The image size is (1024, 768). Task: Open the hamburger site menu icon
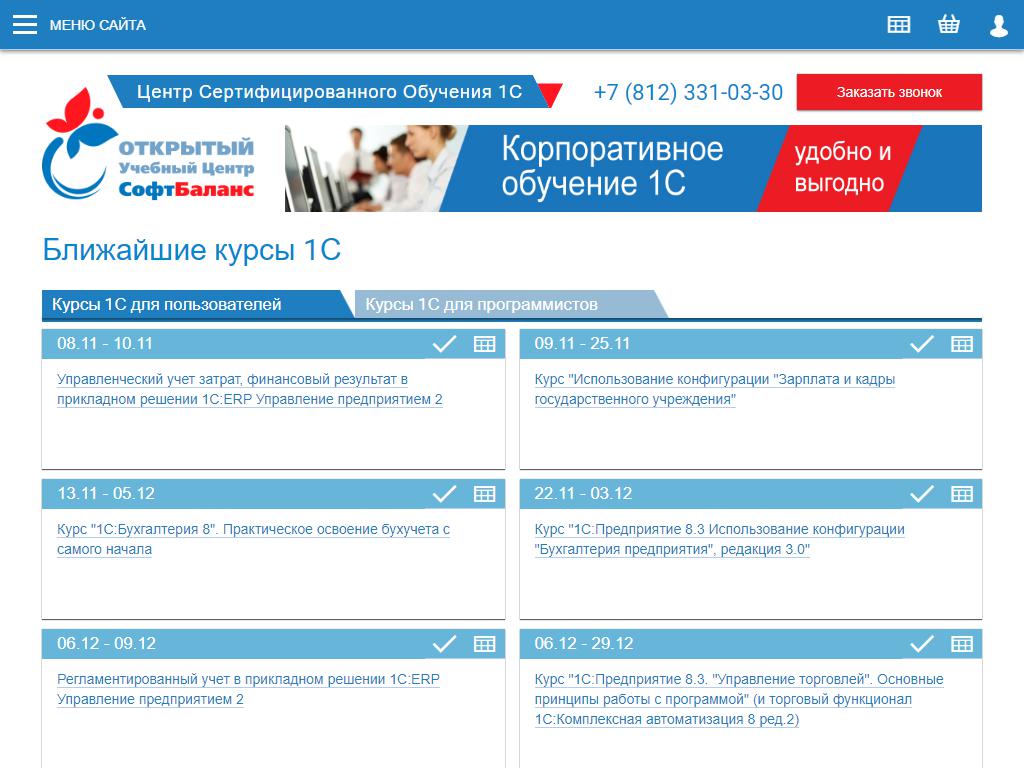[x=25, y=25]
